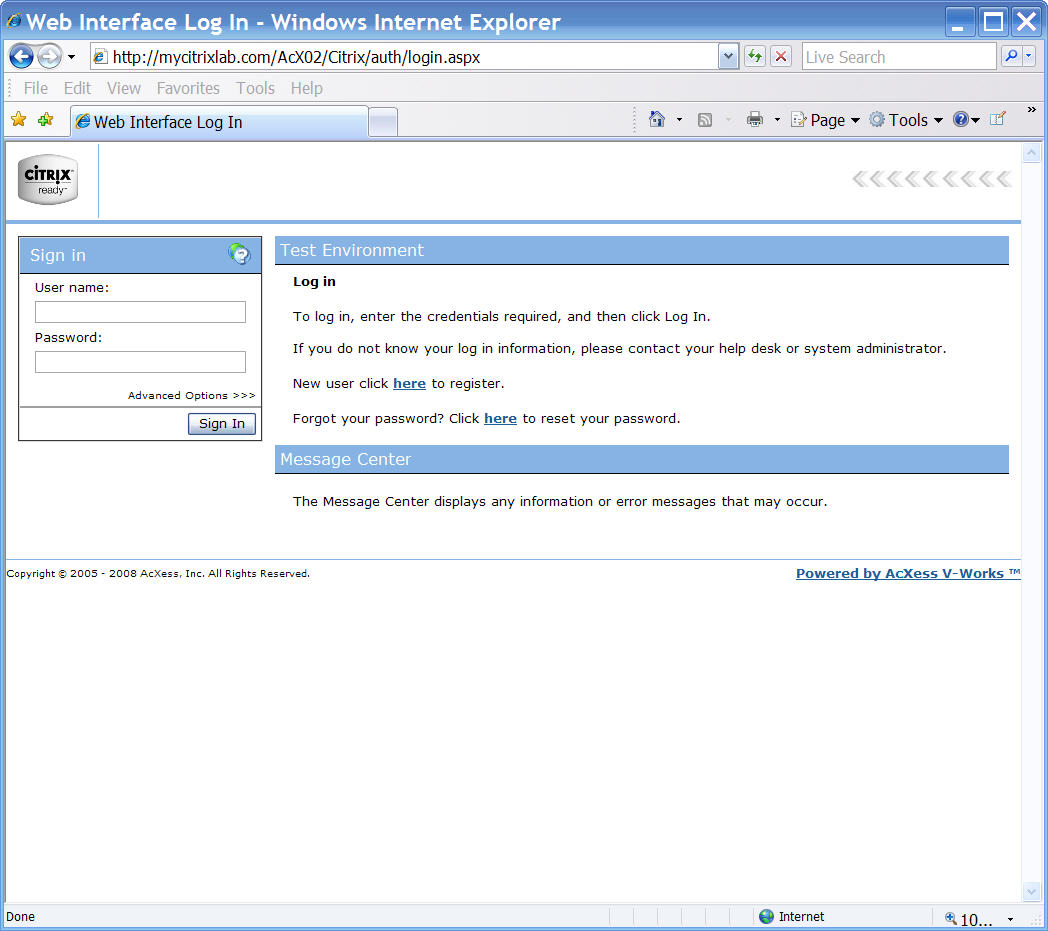Open the Tools dropdown in command bar
Viewport: 1048px width, 931px height.
coord(906,120)
